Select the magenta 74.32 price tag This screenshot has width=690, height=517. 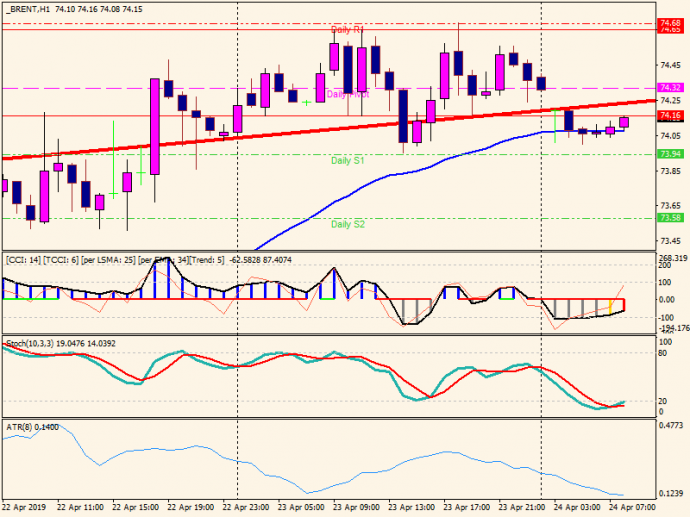click(x=670, y=88)
